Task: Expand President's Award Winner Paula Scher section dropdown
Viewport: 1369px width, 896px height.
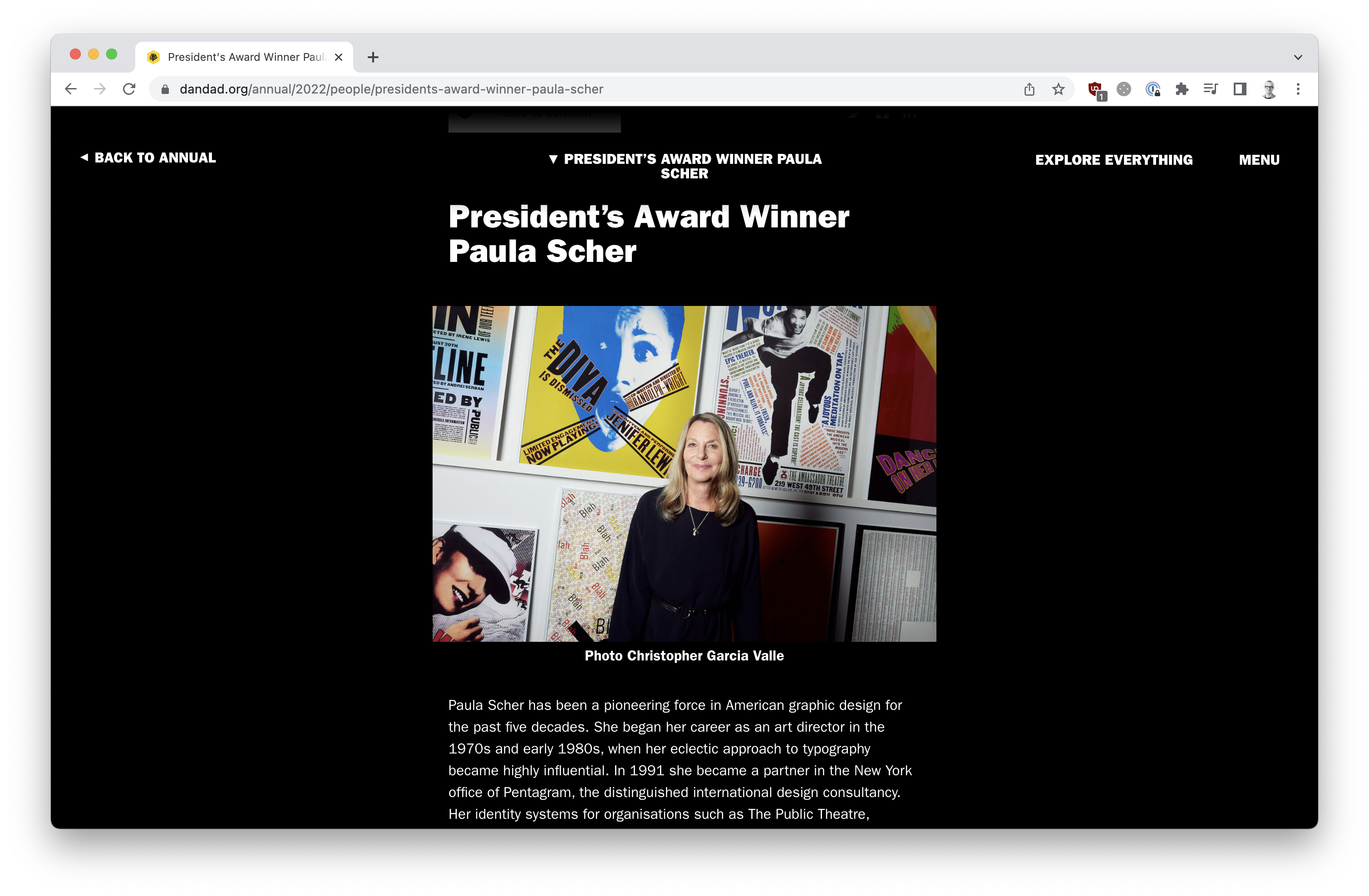Action: pyautogui.click(x=684, y=166)
